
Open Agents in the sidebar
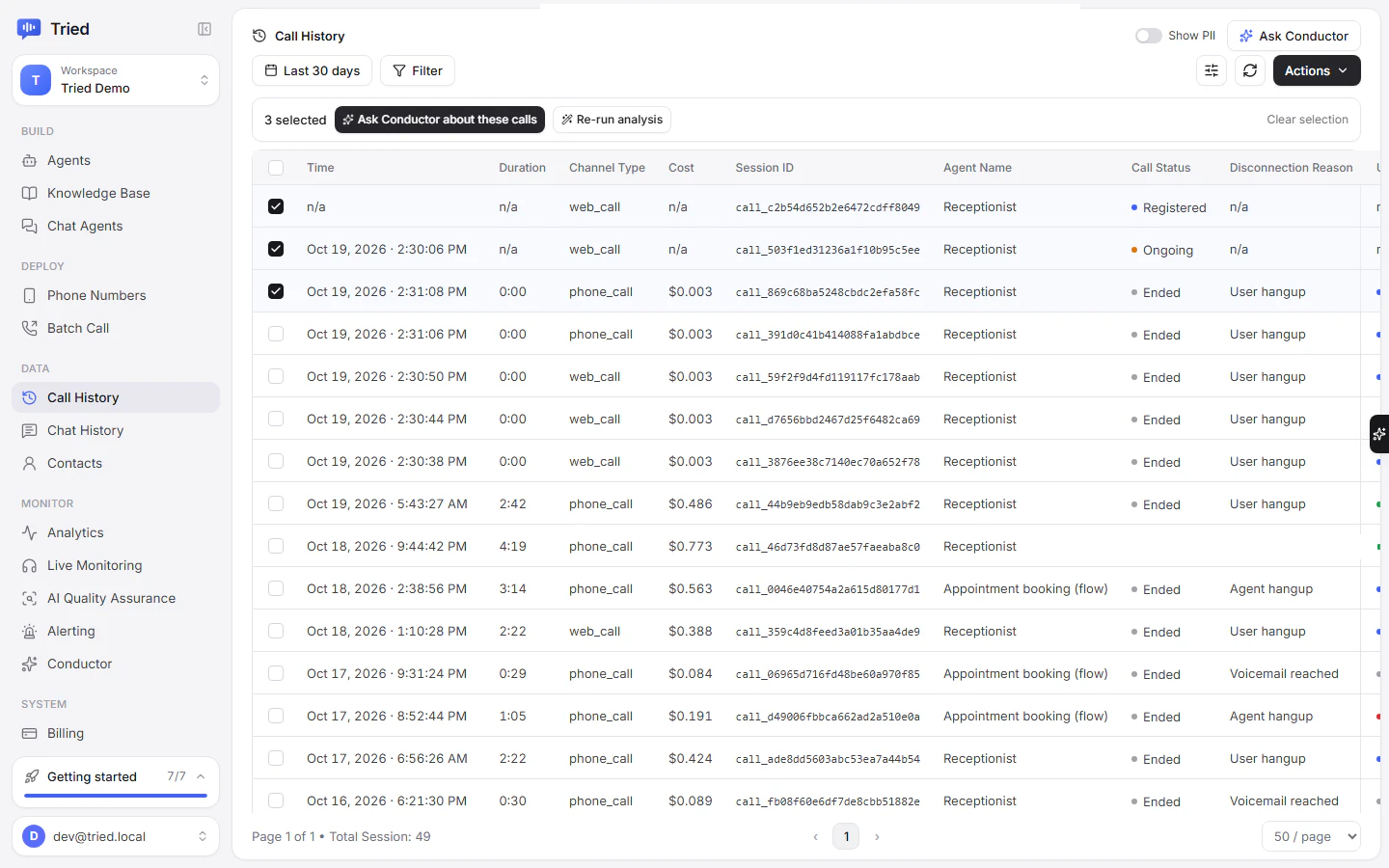[116, 160]
